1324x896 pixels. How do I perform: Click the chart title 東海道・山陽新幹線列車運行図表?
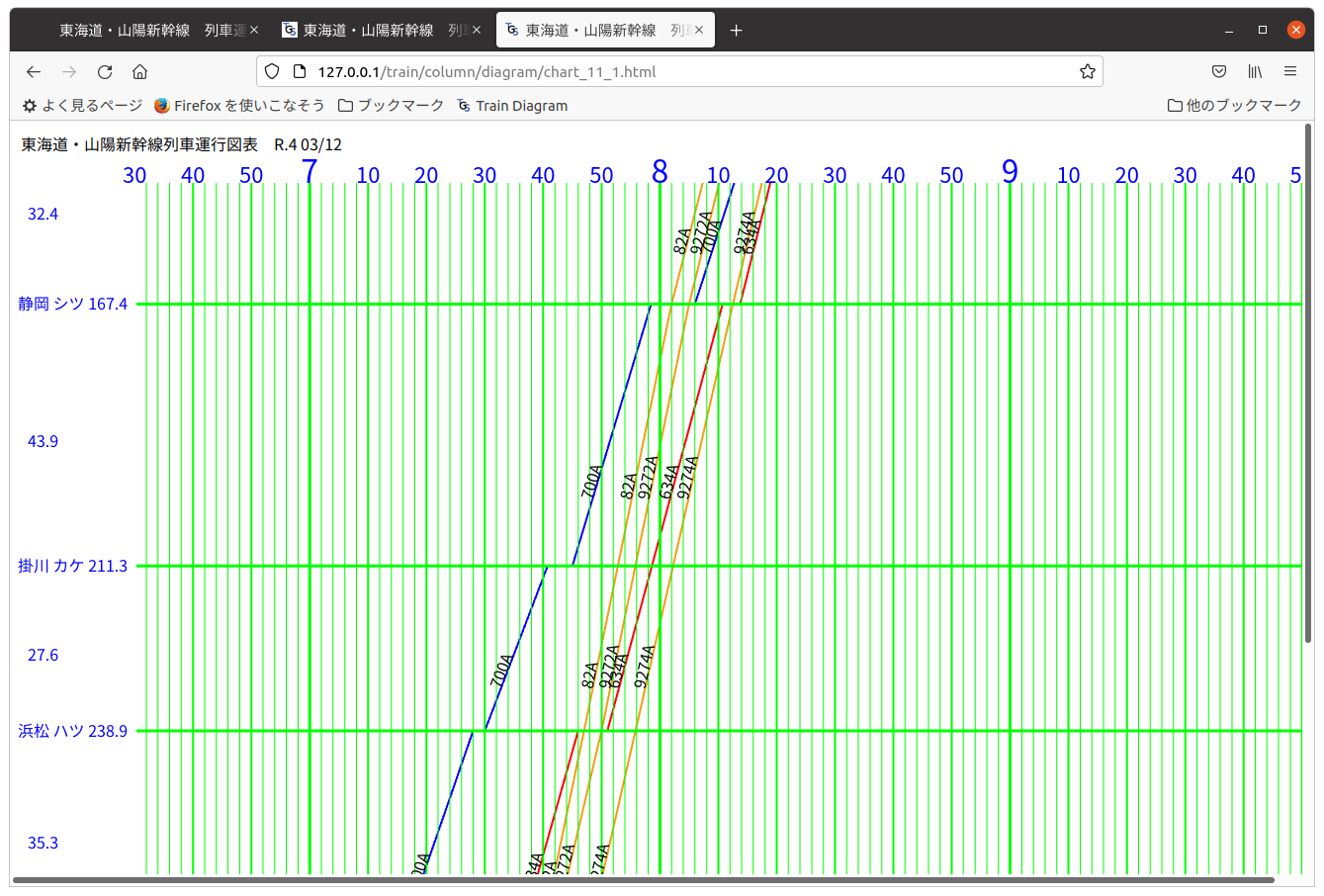pos(139,145)
